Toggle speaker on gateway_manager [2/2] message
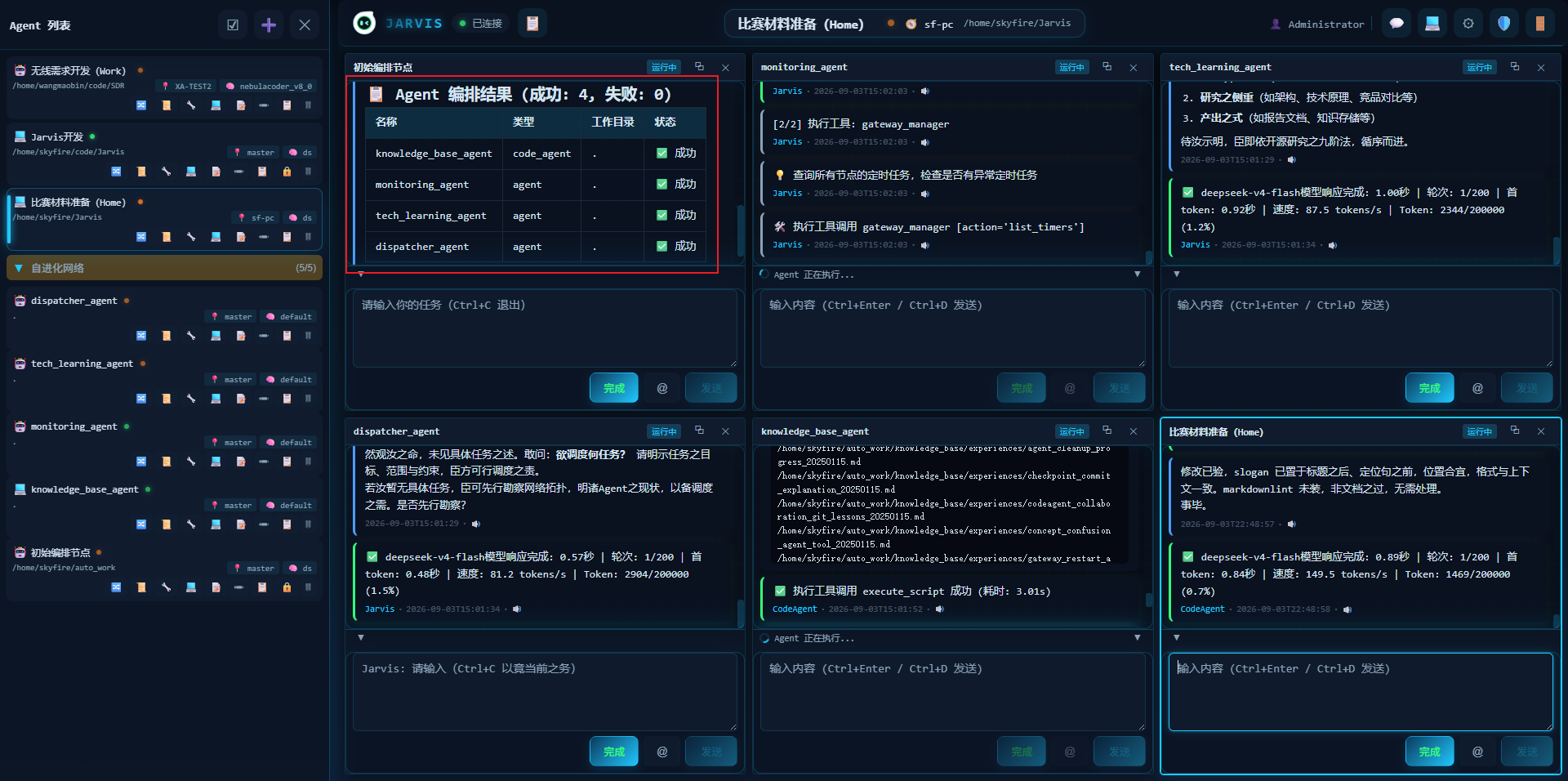 pyautogui.click(x=925, y=142)
